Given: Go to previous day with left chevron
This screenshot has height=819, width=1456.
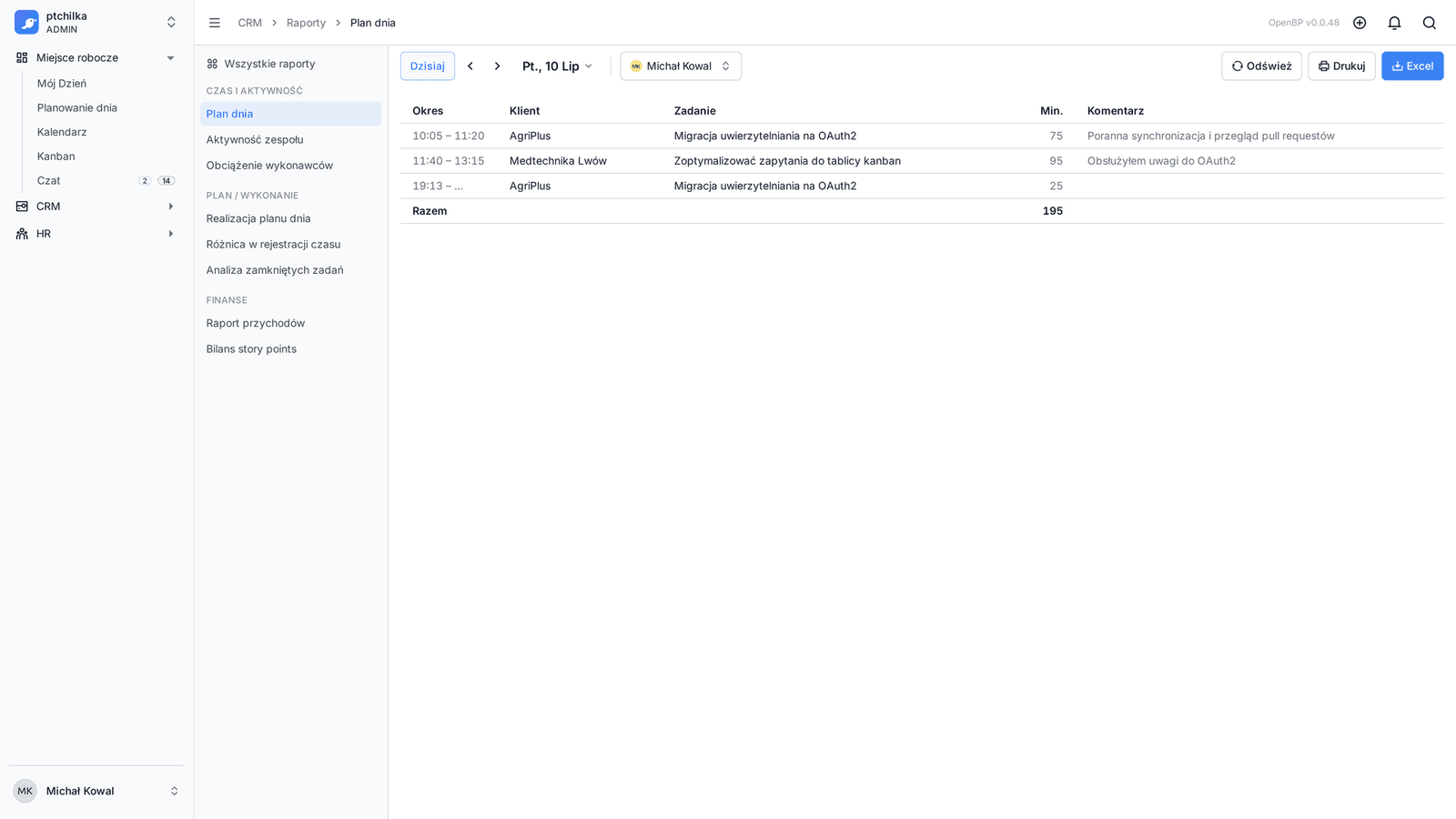Looking at the screenshot, I should point(470,66).
